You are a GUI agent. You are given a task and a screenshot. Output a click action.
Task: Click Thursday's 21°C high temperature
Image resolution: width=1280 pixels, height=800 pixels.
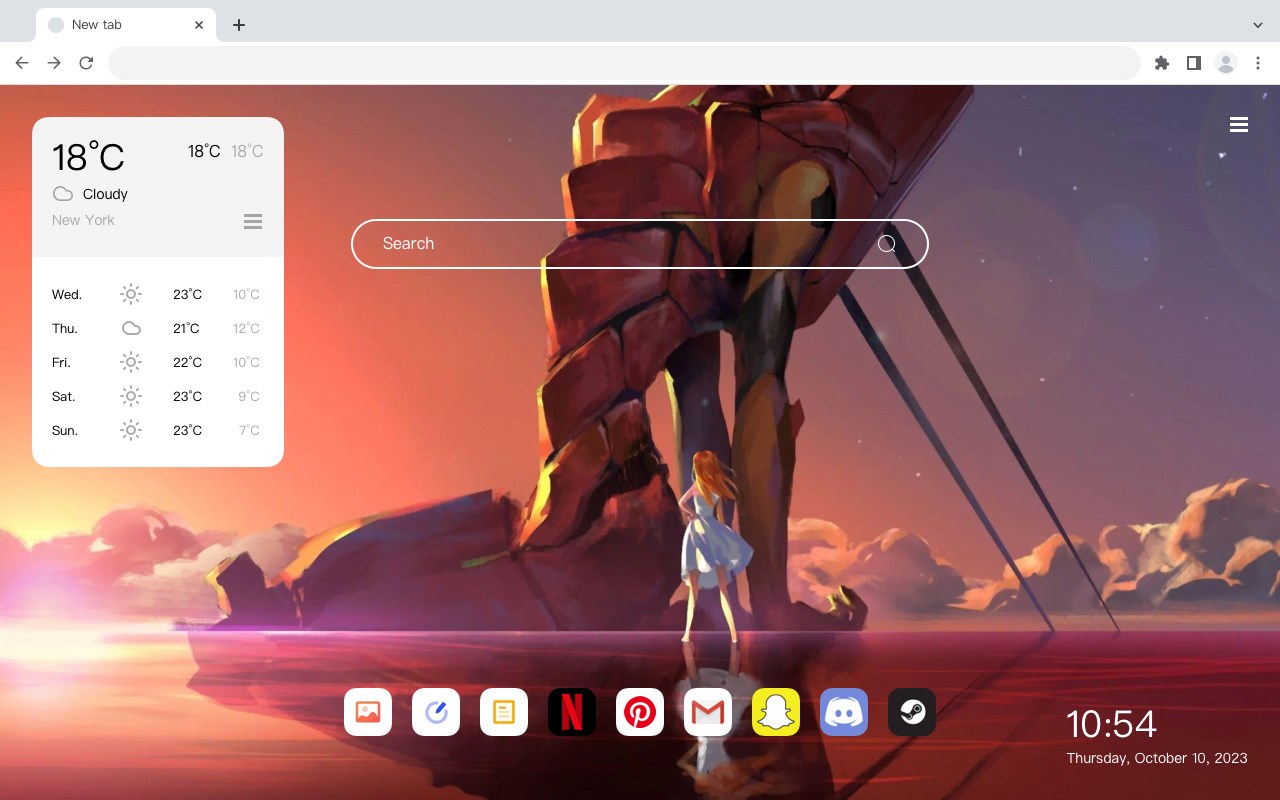[186, 328]
